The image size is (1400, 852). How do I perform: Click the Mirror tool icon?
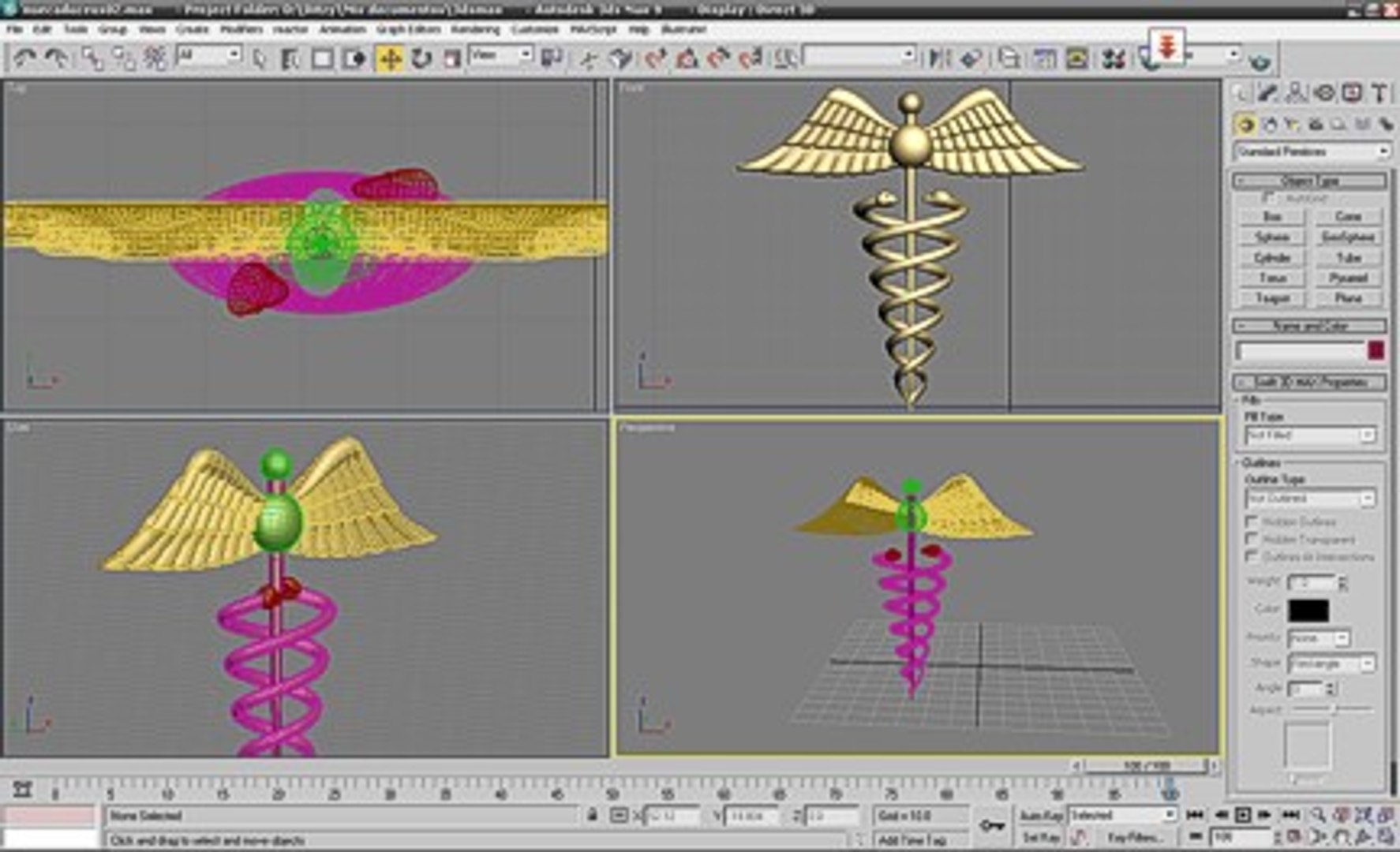pyautogui.click(x=938, y=58)
